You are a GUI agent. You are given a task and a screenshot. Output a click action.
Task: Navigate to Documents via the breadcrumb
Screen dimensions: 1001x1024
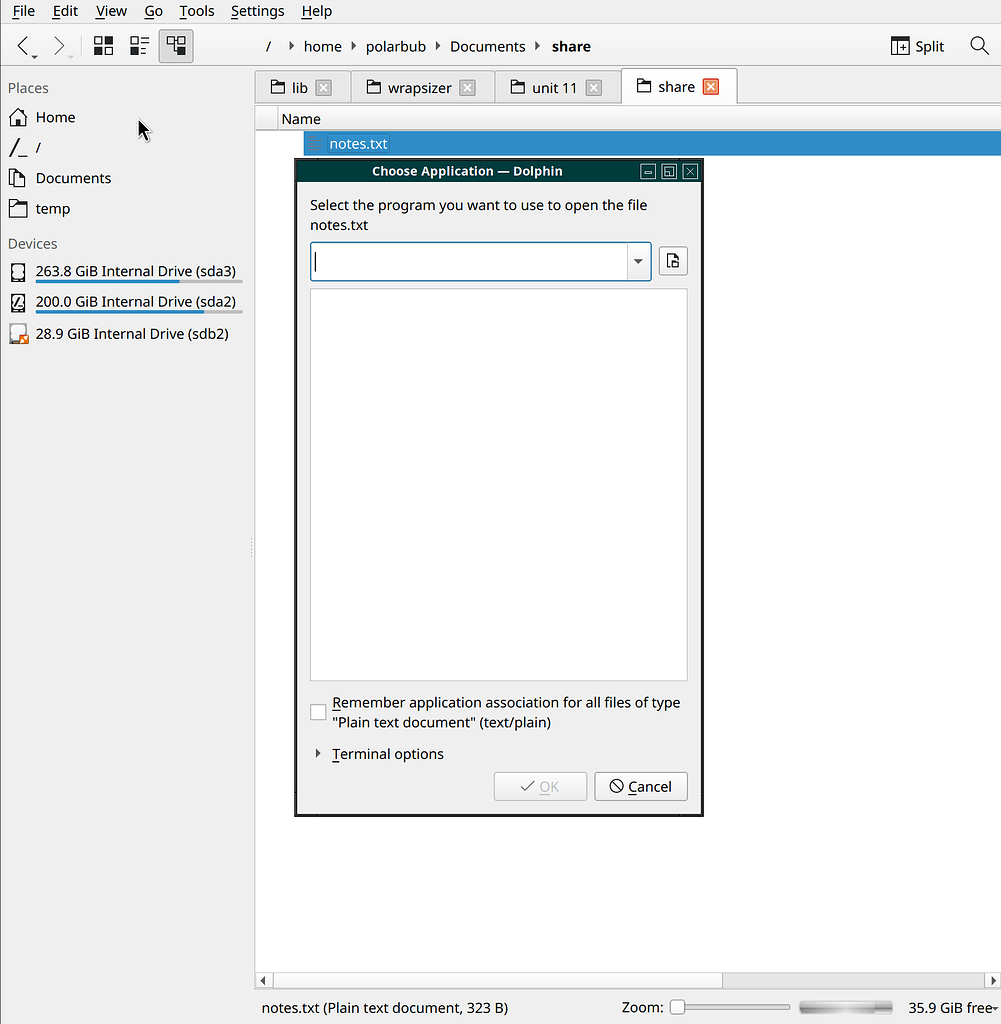[487, 46]
